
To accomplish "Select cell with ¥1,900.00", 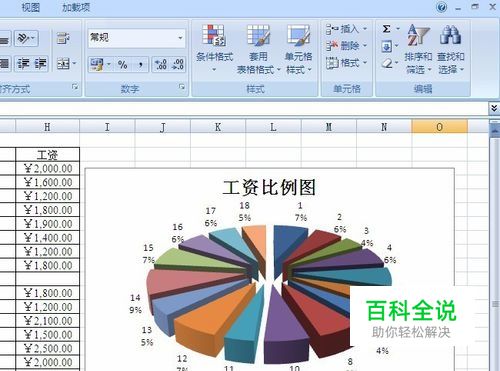I will click(47, 224).
